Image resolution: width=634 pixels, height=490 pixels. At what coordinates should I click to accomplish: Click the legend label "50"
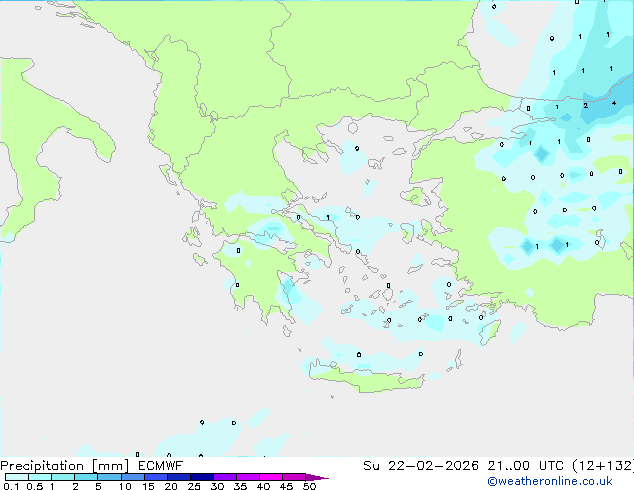309,486
